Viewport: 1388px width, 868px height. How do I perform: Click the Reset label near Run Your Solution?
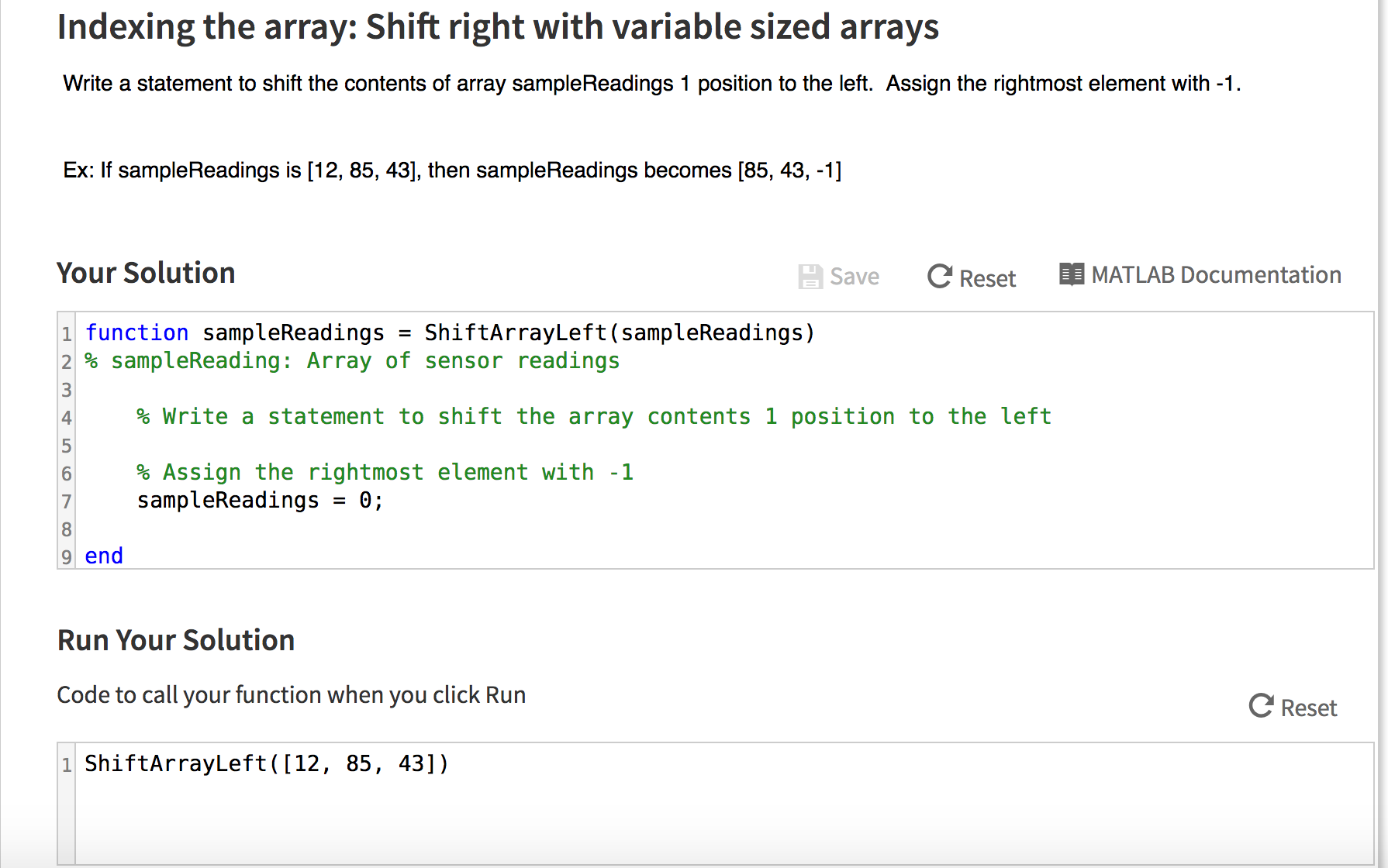[x=1310, y=708]
